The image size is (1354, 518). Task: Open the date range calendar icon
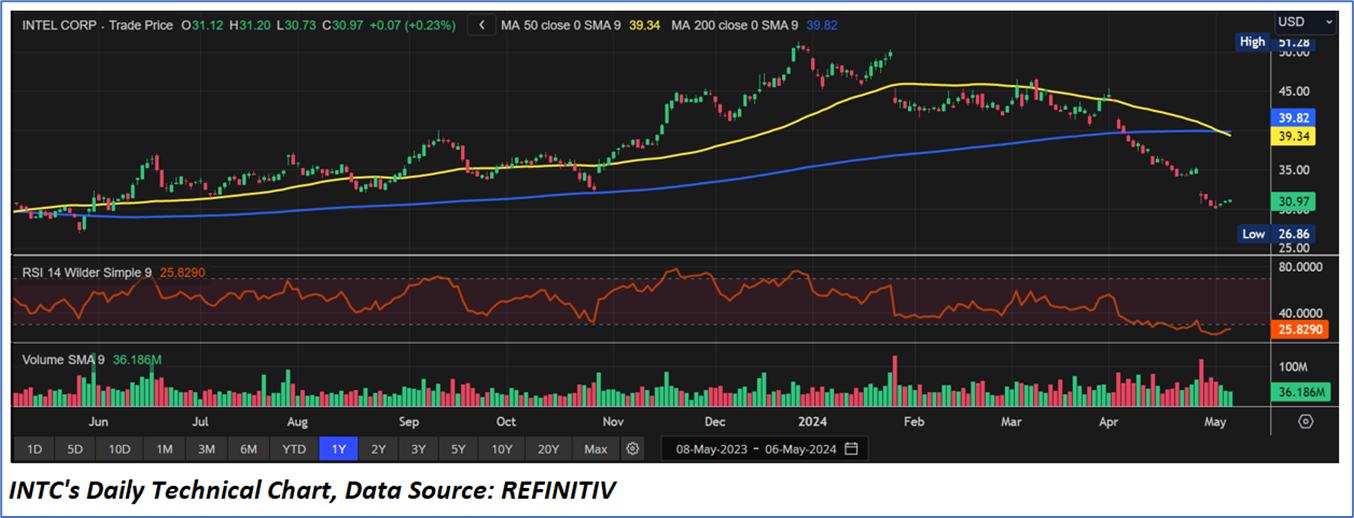point(851,449)
